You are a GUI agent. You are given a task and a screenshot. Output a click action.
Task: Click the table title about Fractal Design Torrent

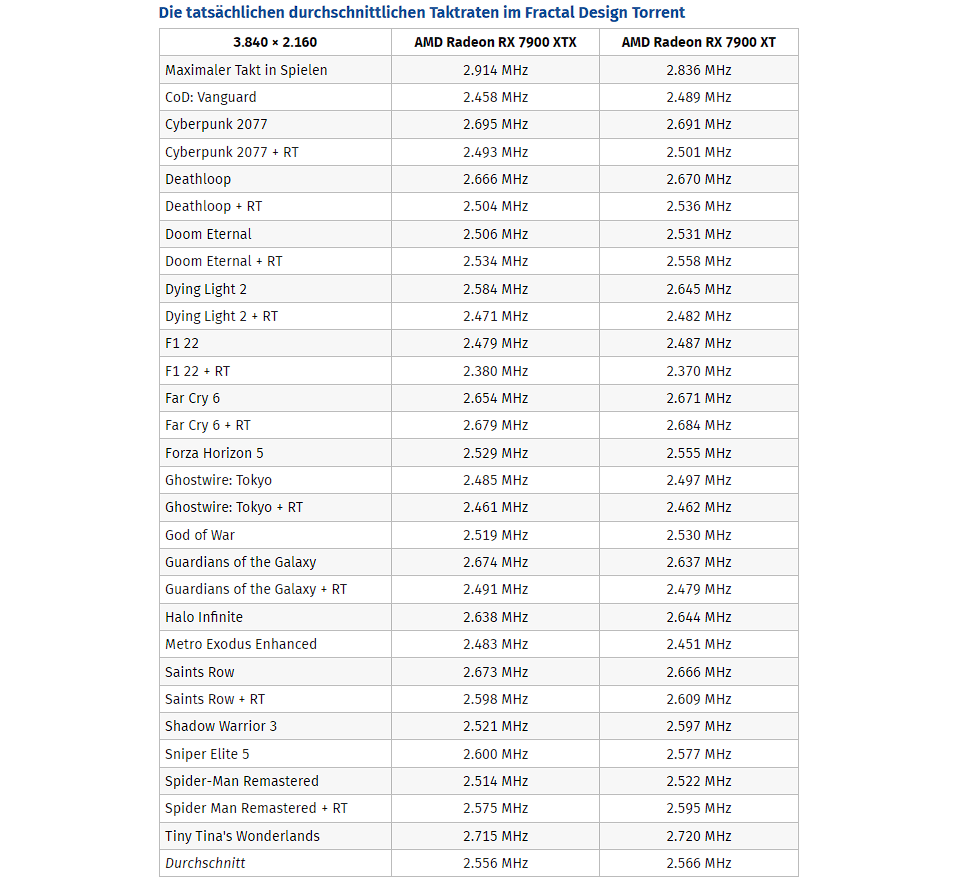click(x=422, y=13)
